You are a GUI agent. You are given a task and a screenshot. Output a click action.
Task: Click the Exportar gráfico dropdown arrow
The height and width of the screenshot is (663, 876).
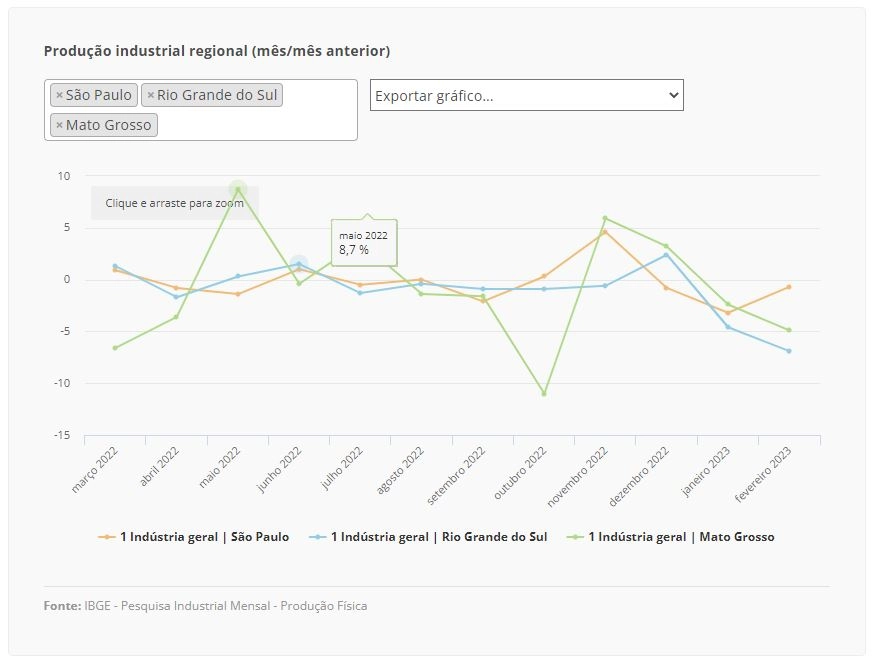[673, 95]
